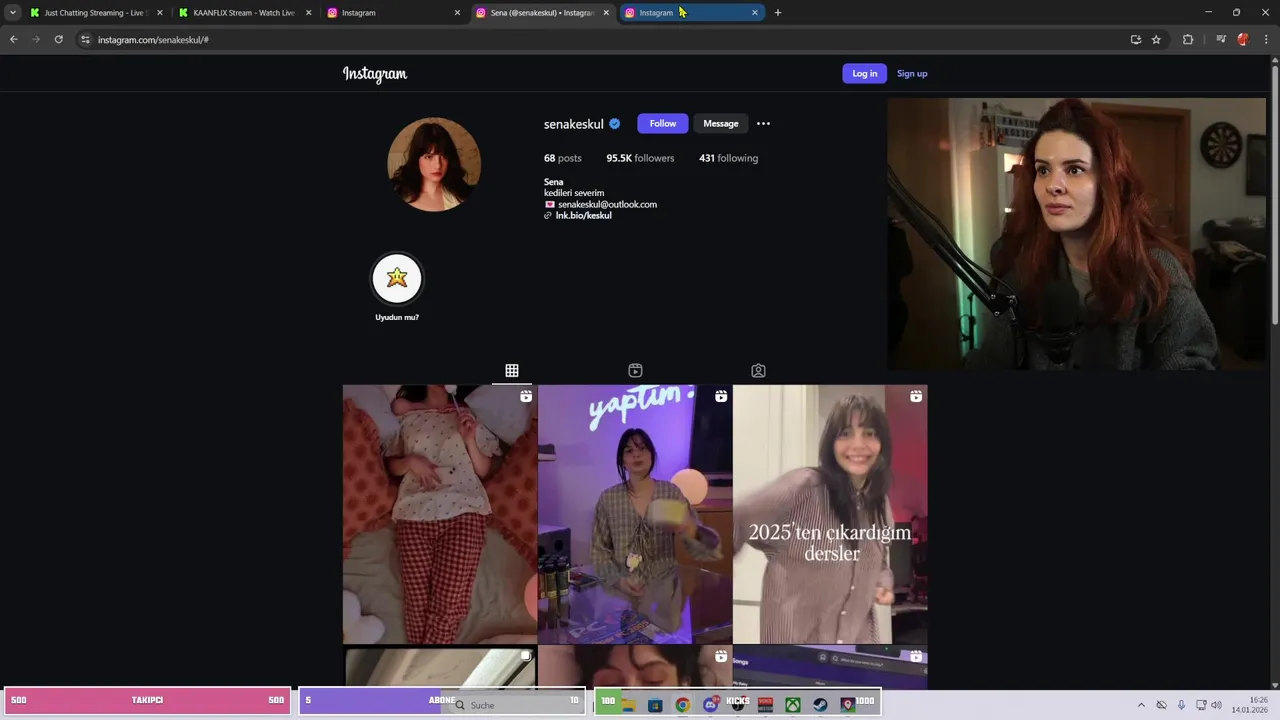
Task: Open the lnk.bio/keskul link
Action: click(x=583, y=215)
